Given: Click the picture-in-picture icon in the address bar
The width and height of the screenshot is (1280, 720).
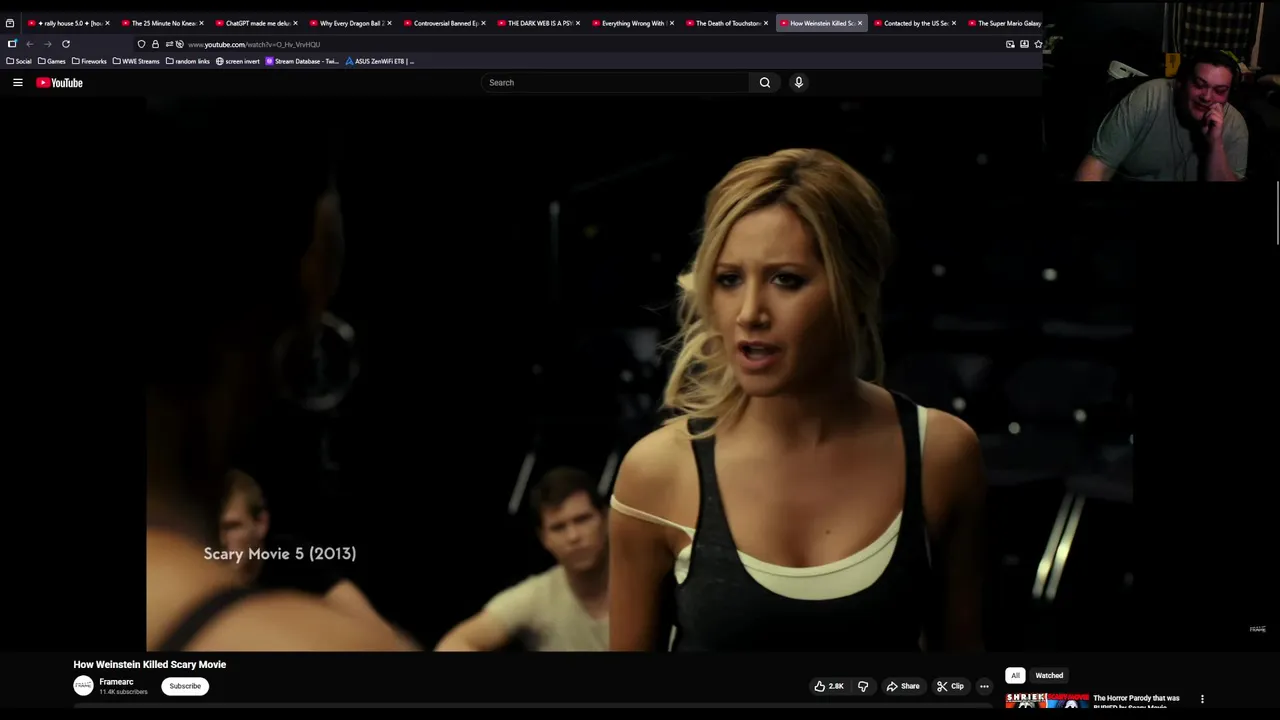Looking at the screenshot, I should pos(1010,44).
